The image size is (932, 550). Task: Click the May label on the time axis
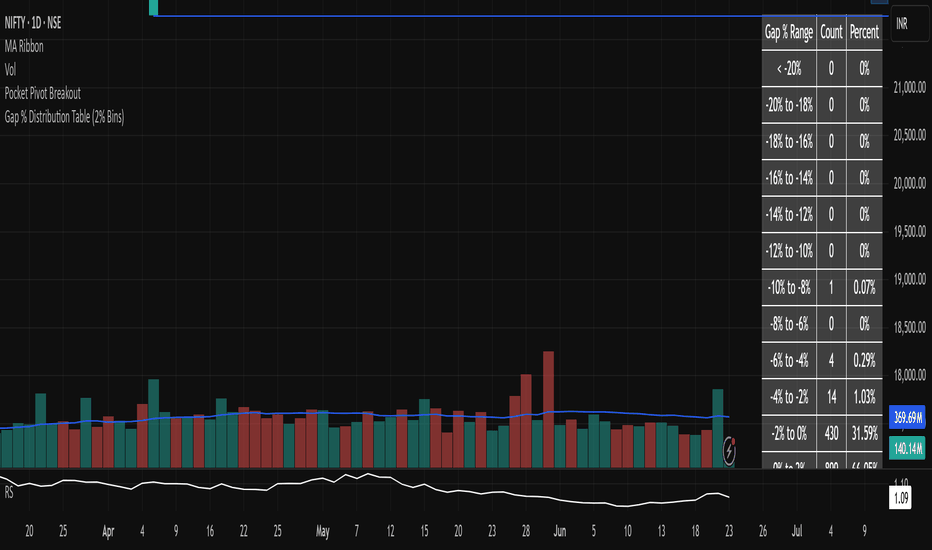pos(322,531)
